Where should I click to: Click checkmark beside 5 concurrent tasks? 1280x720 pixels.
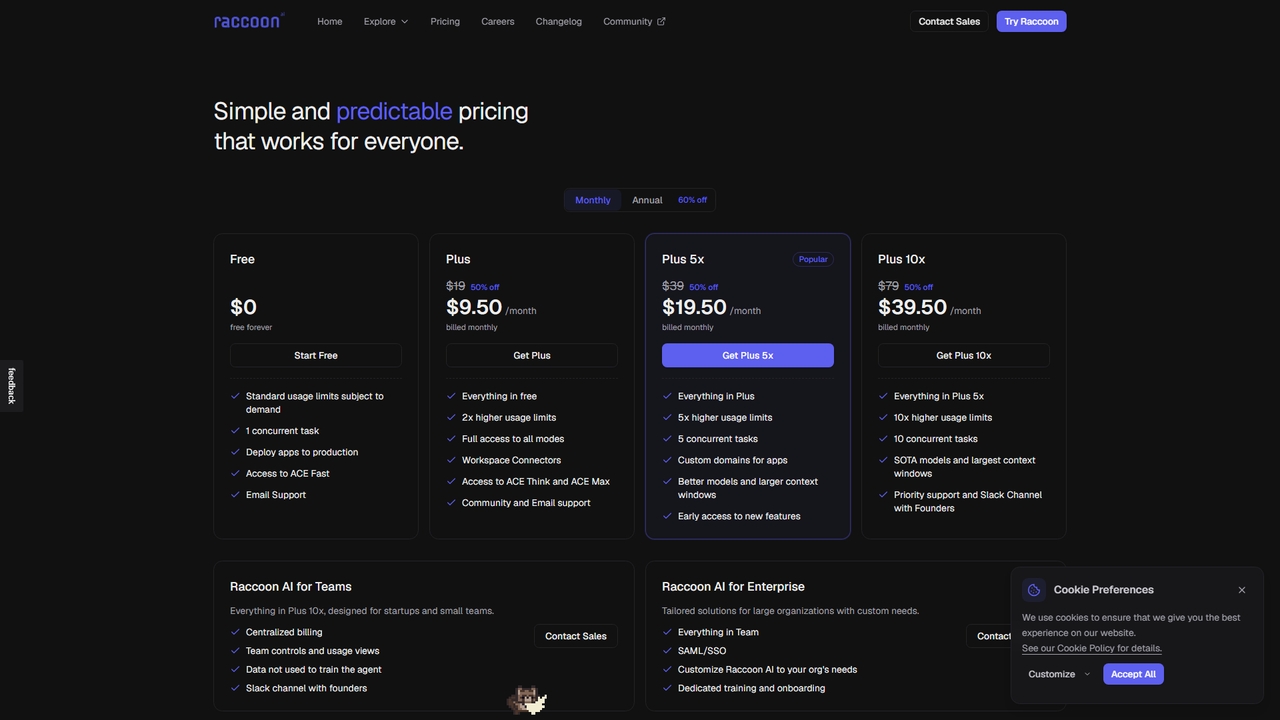coord(667,439)
